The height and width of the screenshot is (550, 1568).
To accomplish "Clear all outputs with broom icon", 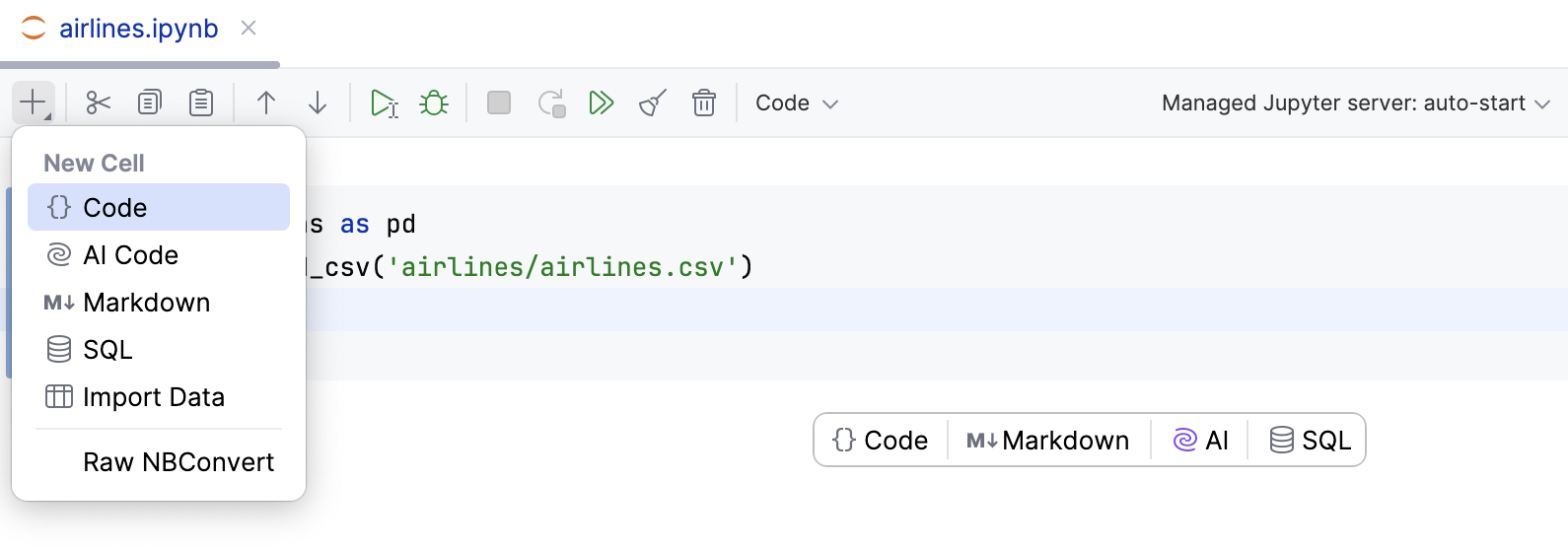I will coord(653,103).
